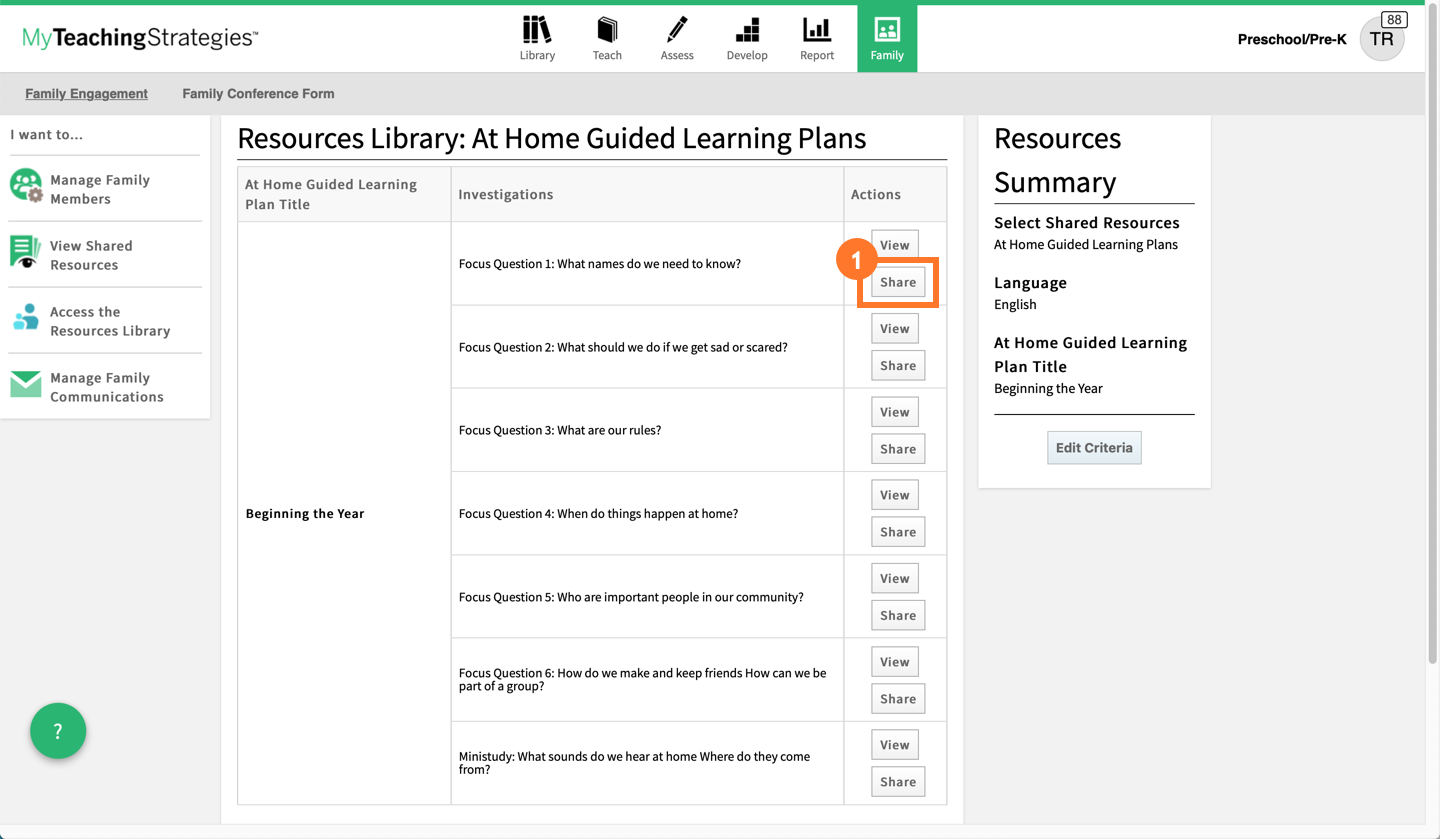Open the Report icon

pyautogui.click(x=816, y=38)
